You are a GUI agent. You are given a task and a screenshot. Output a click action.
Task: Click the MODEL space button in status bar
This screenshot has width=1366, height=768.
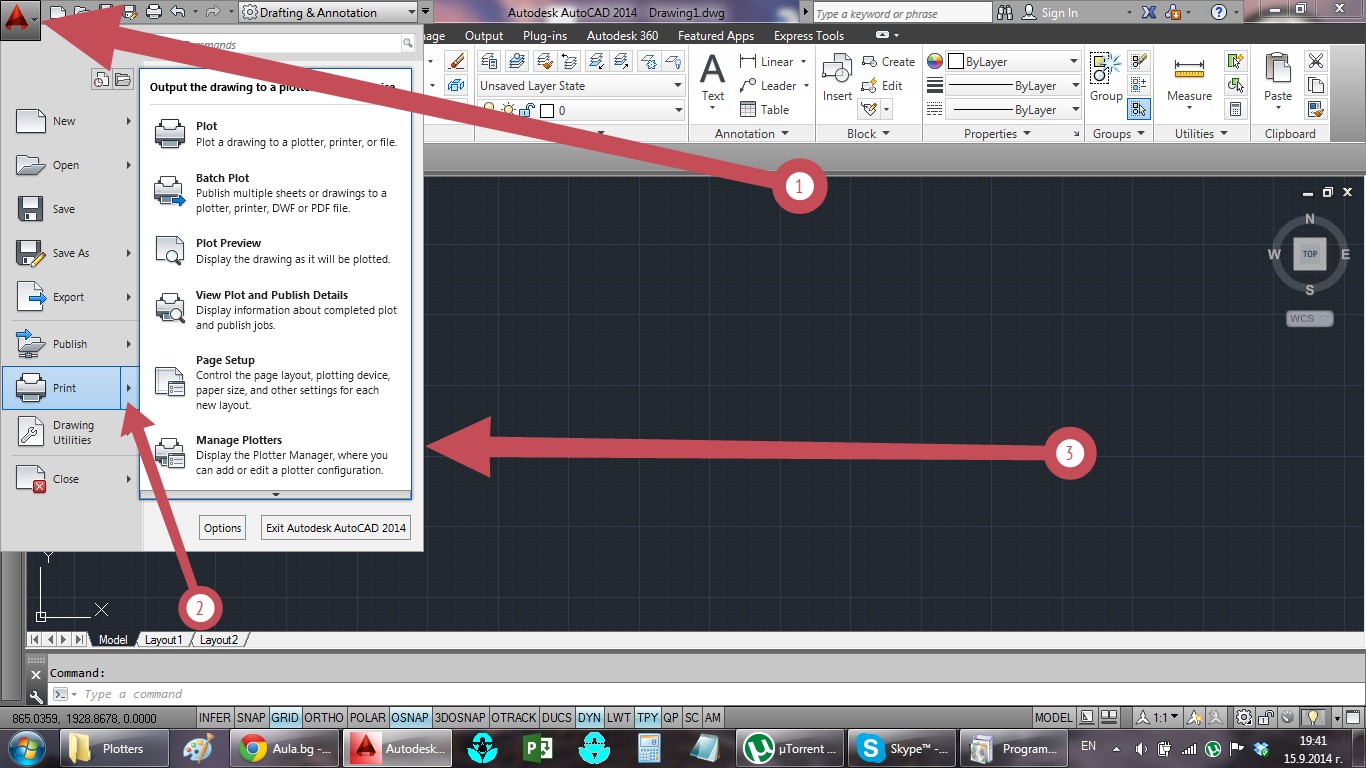(1054, 718)
